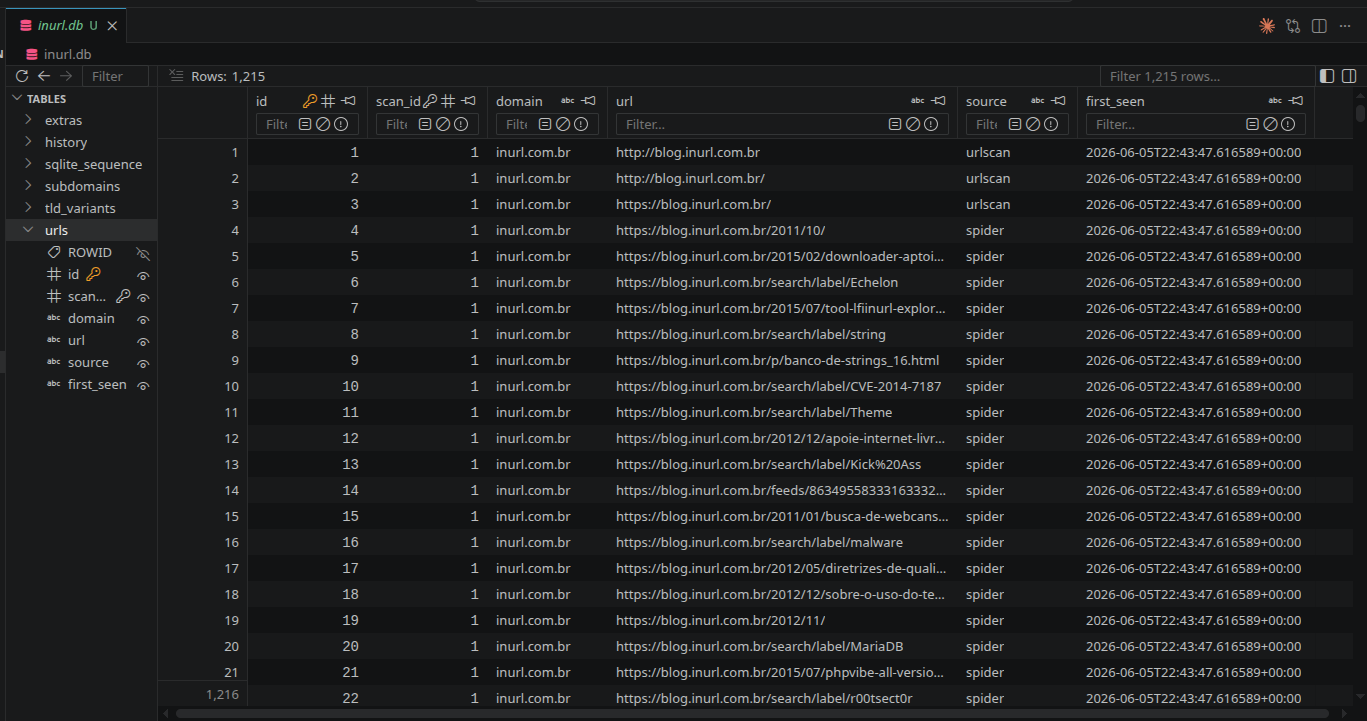Sort by the source column header
Viewport: 1367px width, 721px height.
tap(986, 101)
